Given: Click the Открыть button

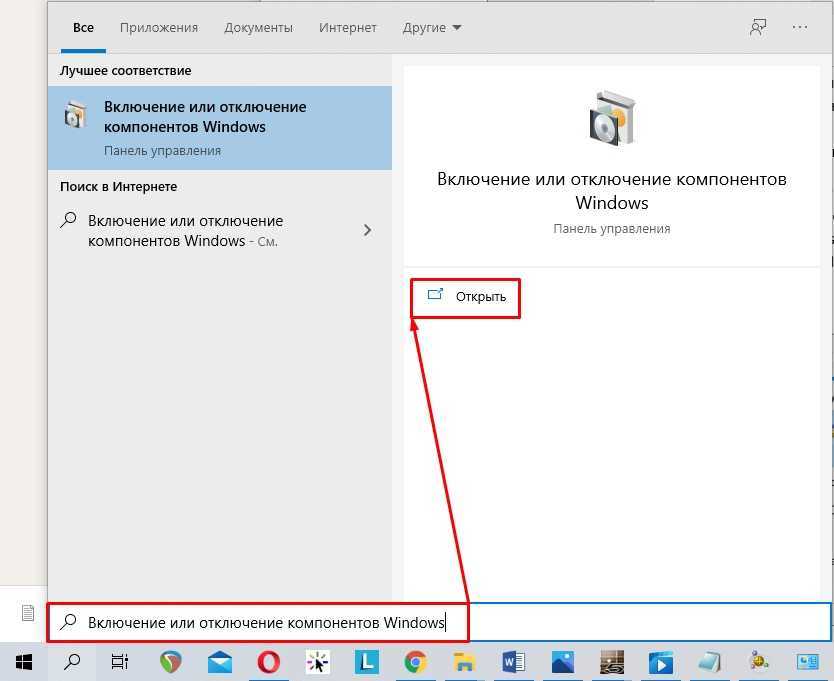Looking at the screenshot, I should point(466,296).
